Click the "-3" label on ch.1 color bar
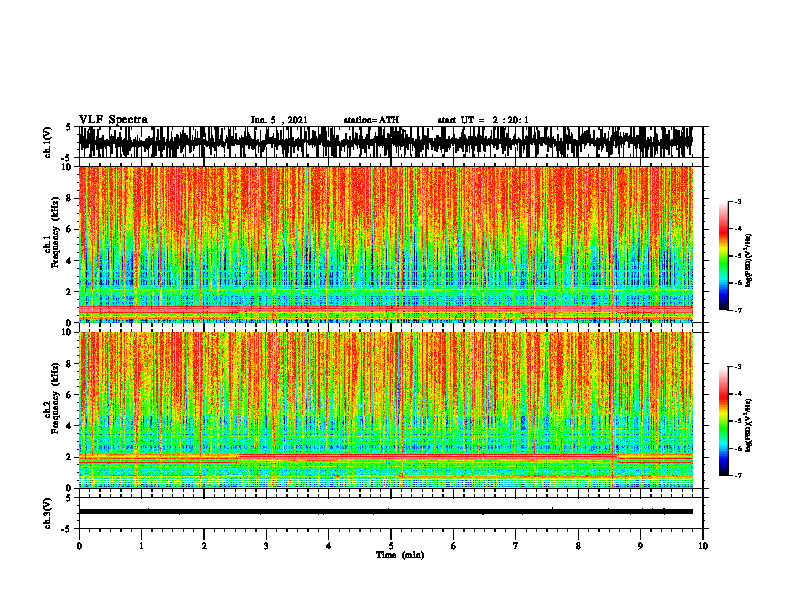 [x=738, y=202]
